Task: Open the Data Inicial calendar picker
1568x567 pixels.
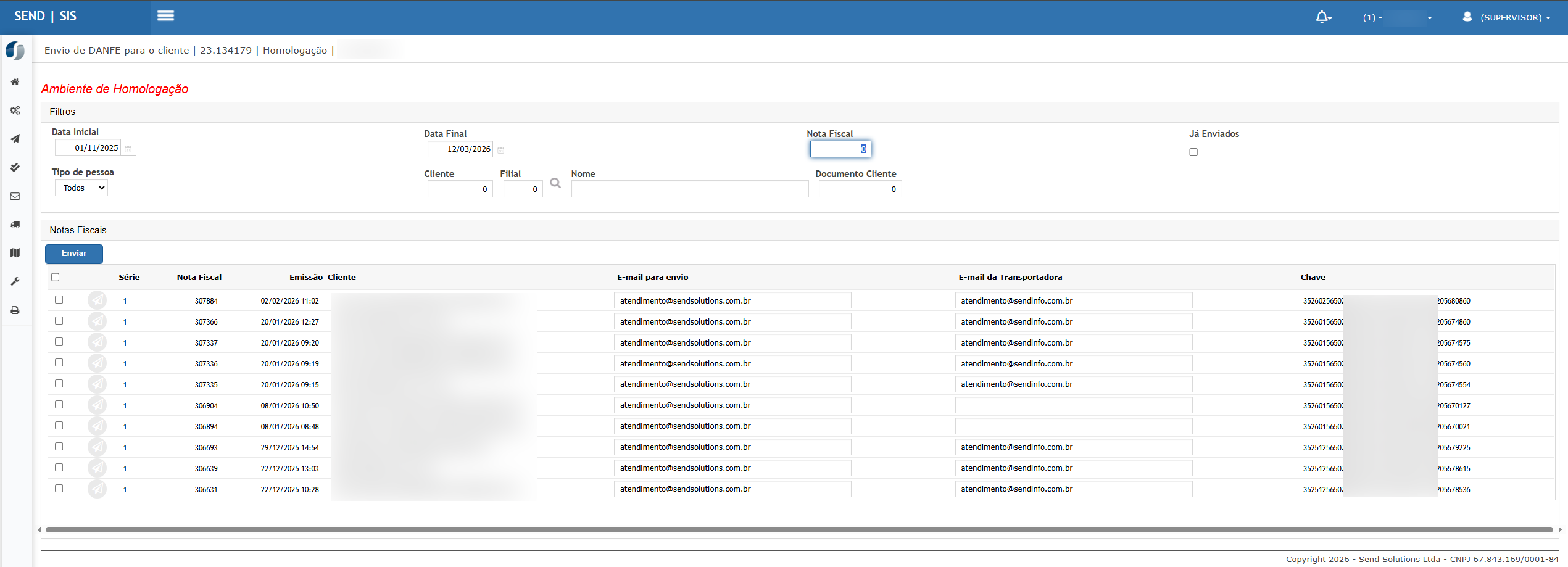Action: tap(128, 149)
